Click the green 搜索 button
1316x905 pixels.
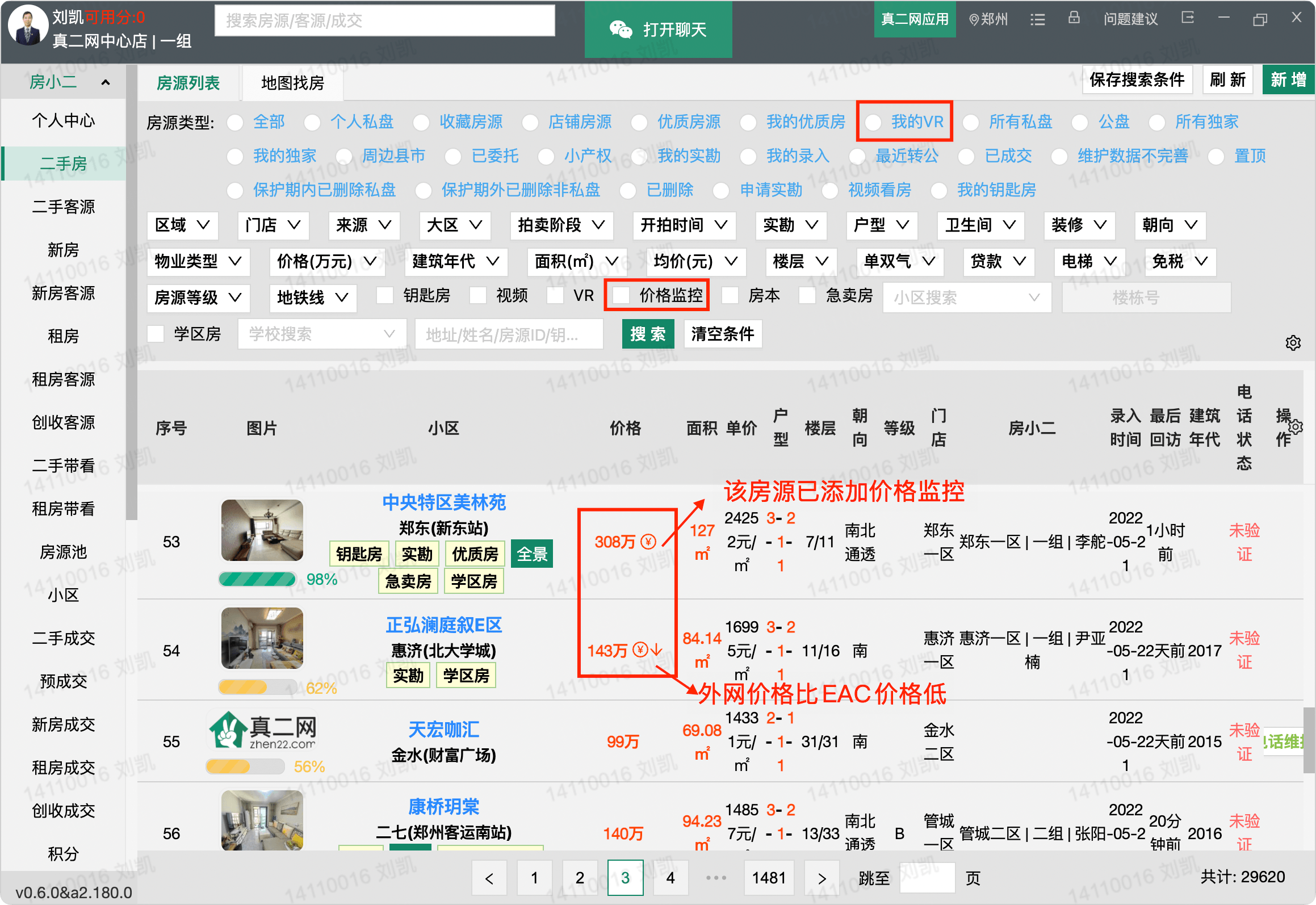(x=648, y=334)
